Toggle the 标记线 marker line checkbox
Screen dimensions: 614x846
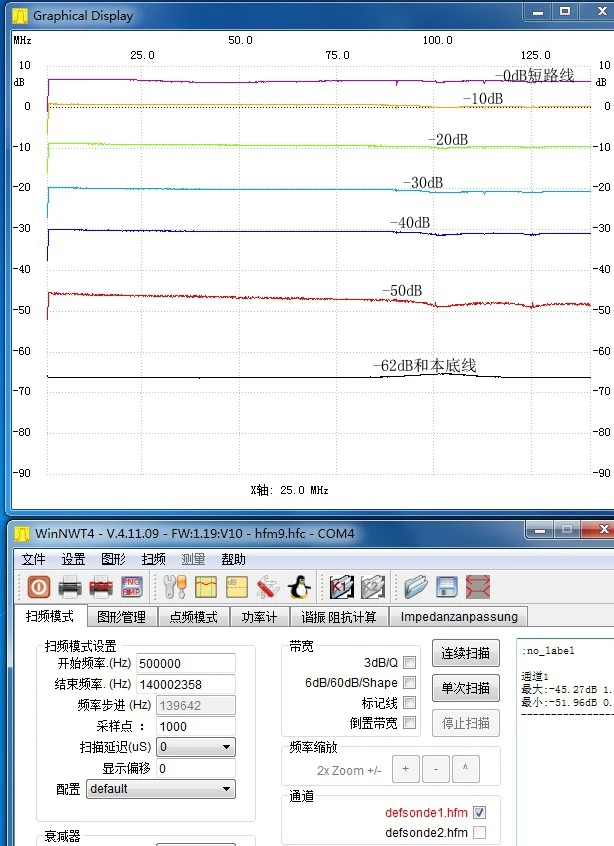pos(410,702)
